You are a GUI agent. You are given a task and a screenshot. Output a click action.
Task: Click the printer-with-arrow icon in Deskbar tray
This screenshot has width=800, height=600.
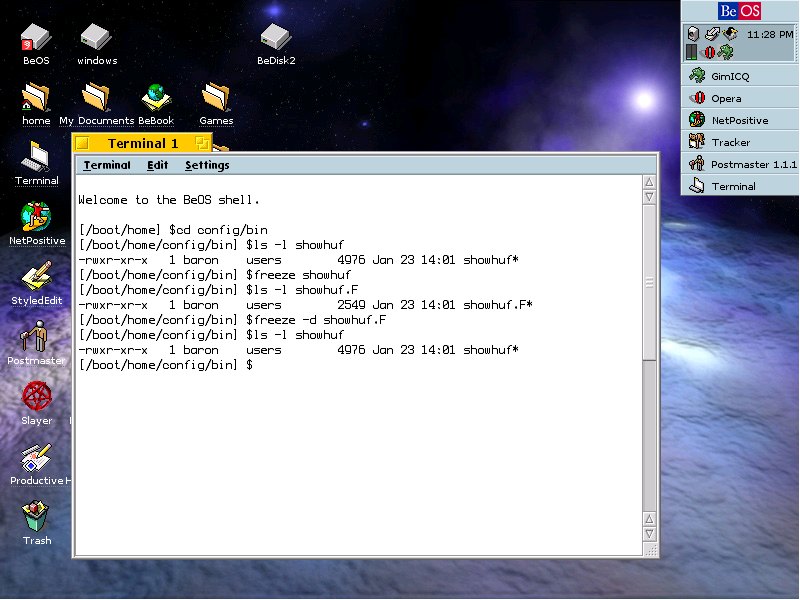click(712, 34)
